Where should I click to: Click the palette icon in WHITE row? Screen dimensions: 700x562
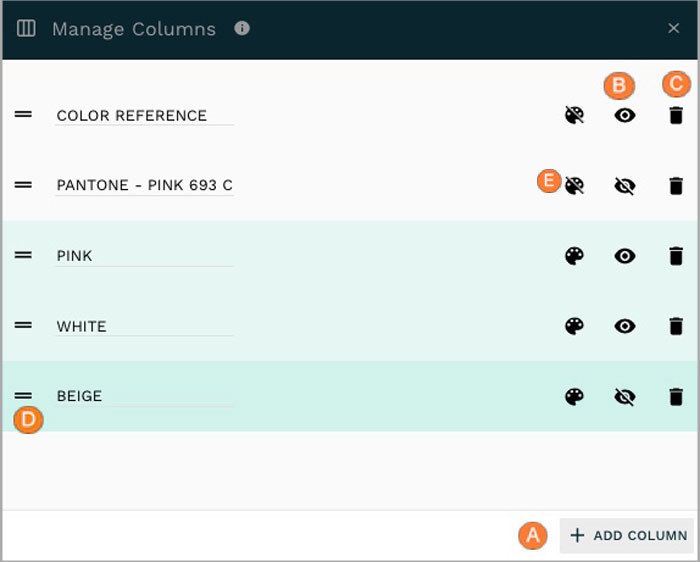[574, 326]
